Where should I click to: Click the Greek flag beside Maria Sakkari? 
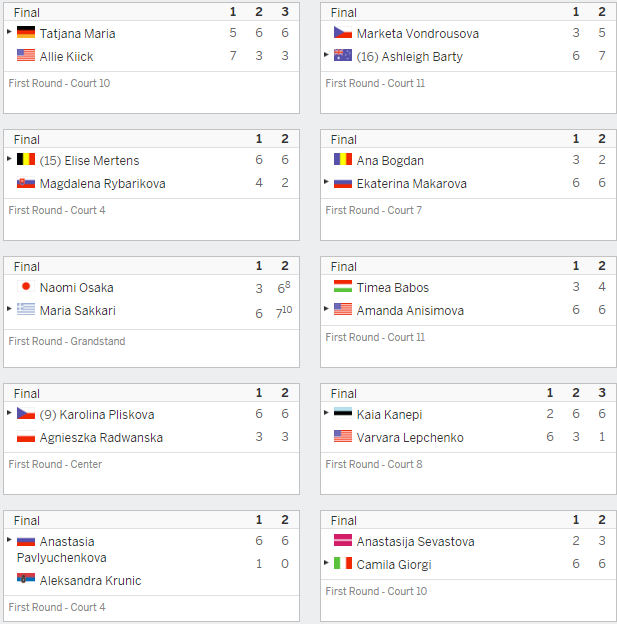(26, 309)
